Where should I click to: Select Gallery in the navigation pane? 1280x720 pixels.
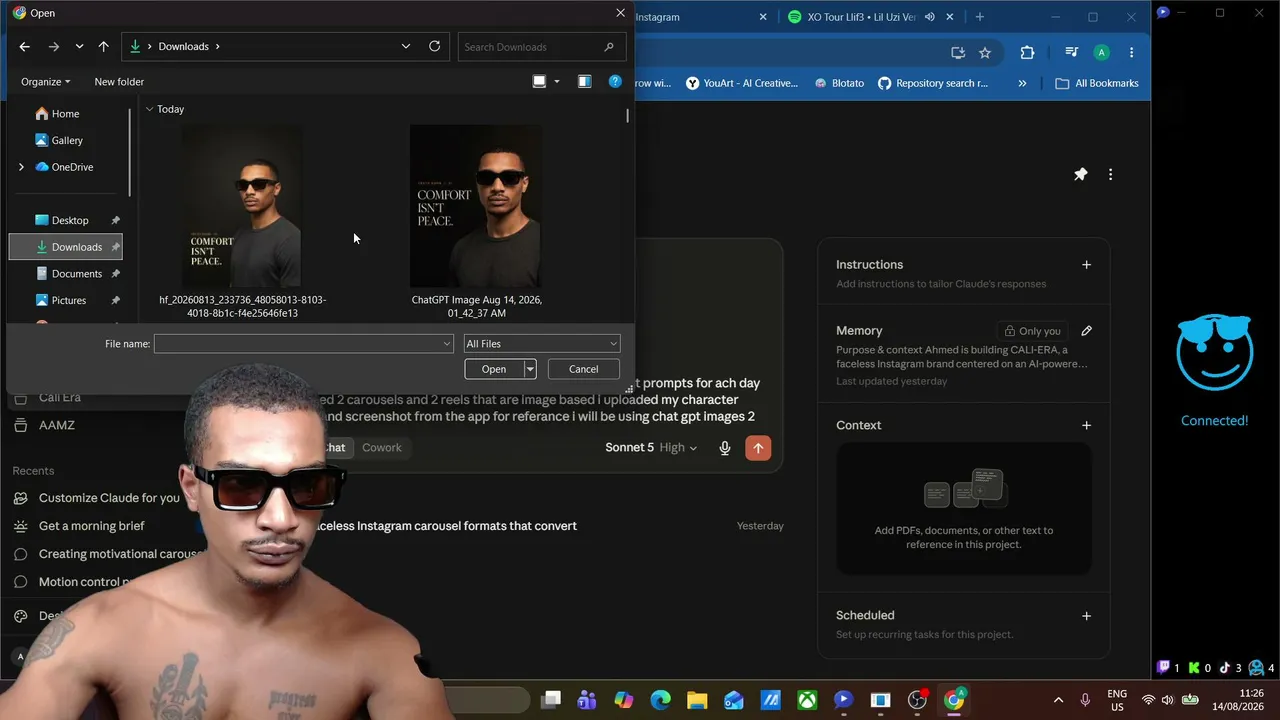pos(67,141)
